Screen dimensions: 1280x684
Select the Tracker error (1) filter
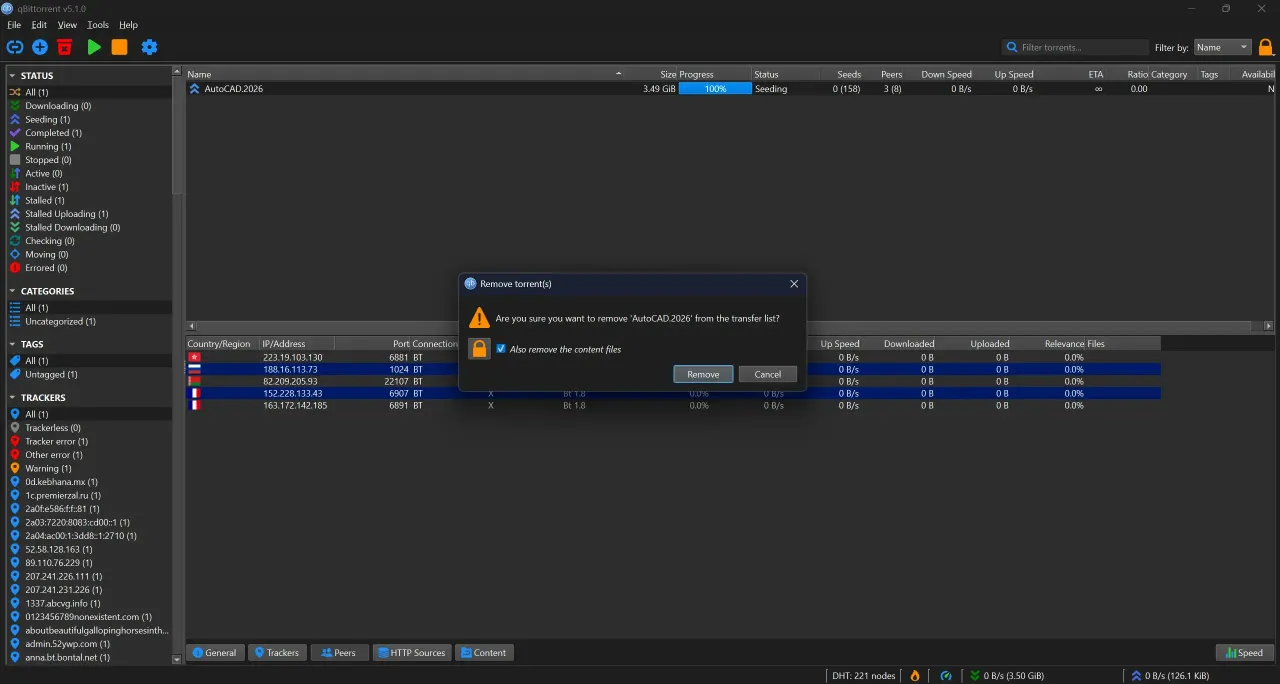pos(56,441)
